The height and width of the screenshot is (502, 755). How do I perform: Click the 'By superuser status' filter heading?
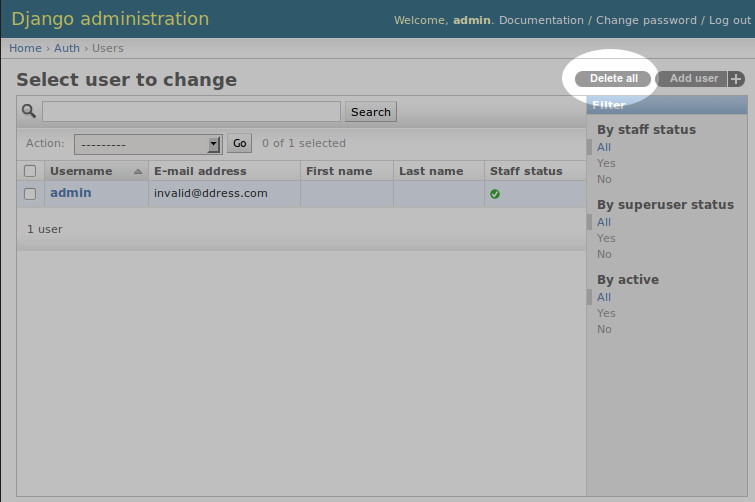coord(665,205)
